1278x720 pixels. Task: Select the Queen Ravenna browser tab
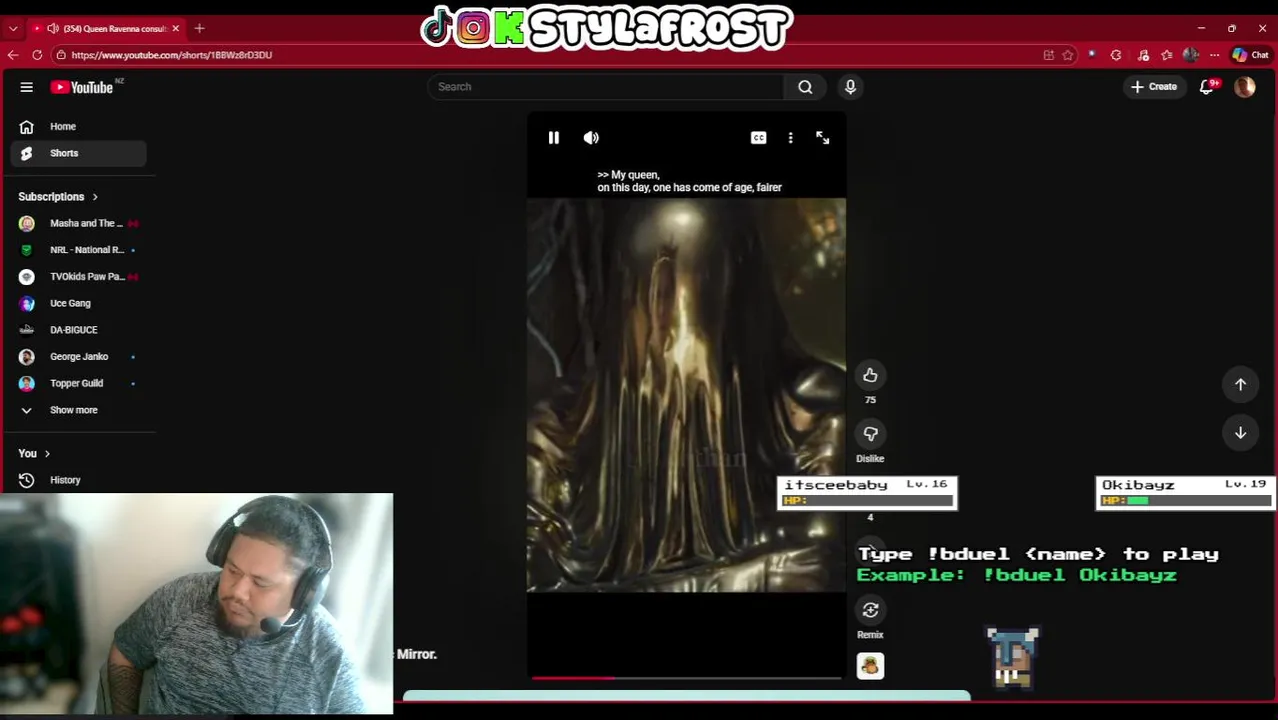(x=104, y=28)
